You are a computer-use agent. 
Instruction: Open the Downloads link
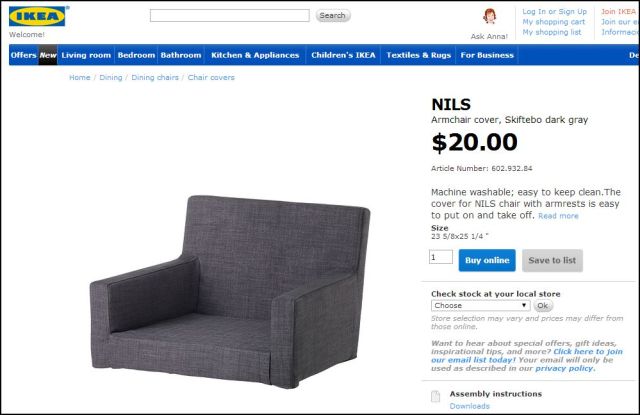click(469, 406)
